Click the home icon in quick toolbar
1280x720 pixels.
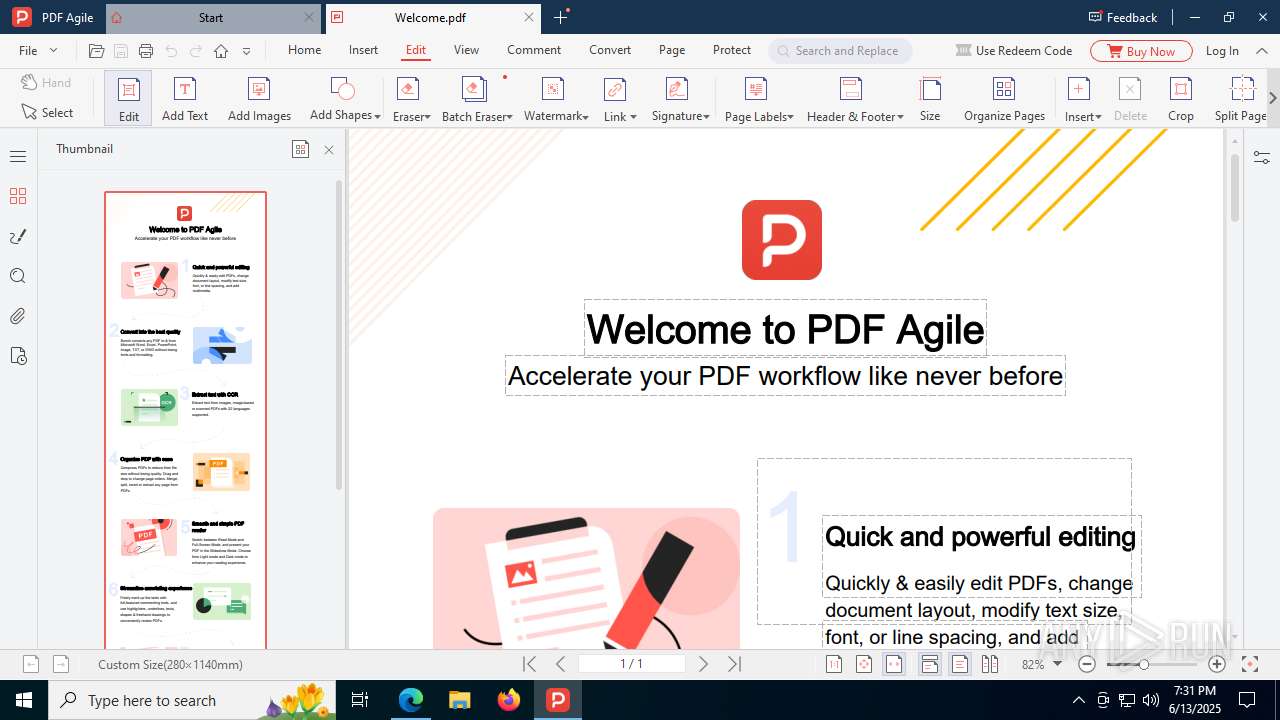221,51
